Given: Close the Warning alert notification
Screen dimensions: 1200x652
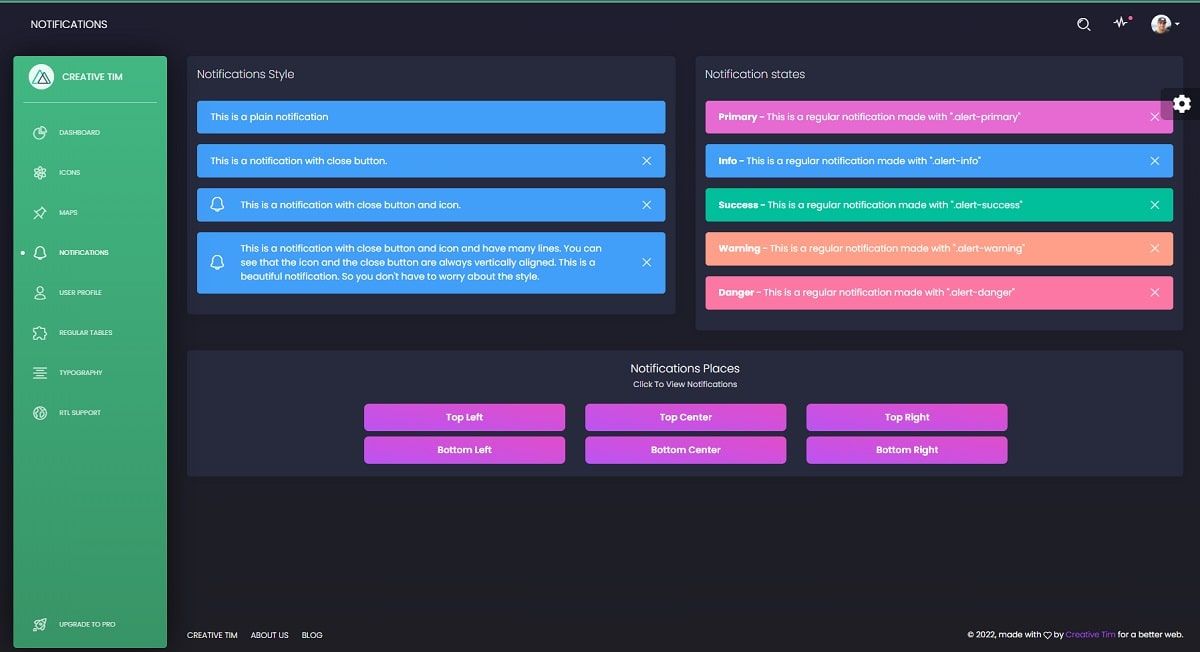Looking at the screenshot, I should pyautogui.click(x=1155, y=248).
